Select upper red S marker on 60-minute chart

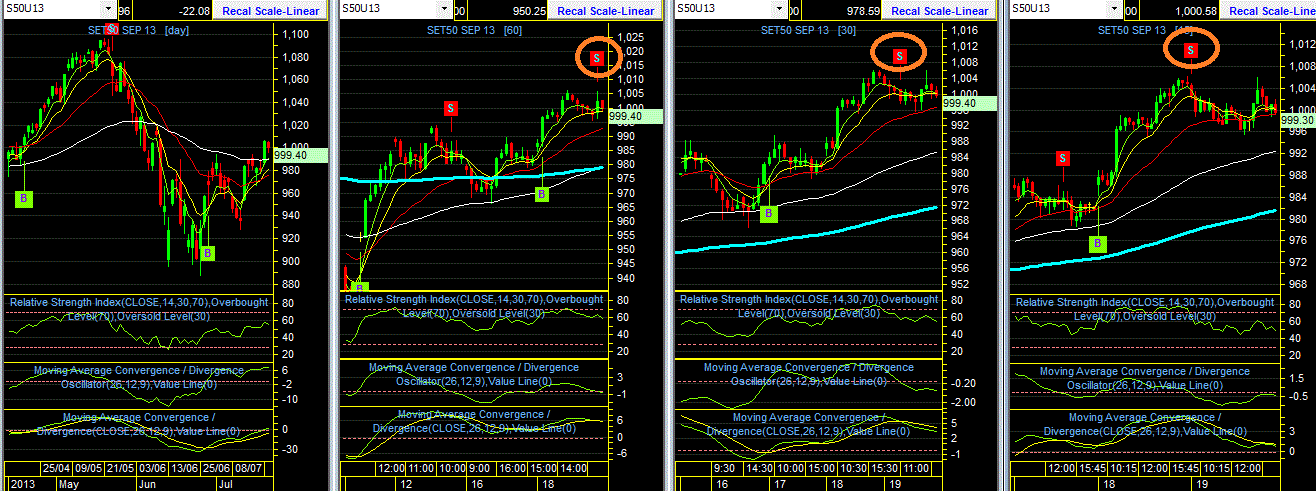click(x=597, y=58)
